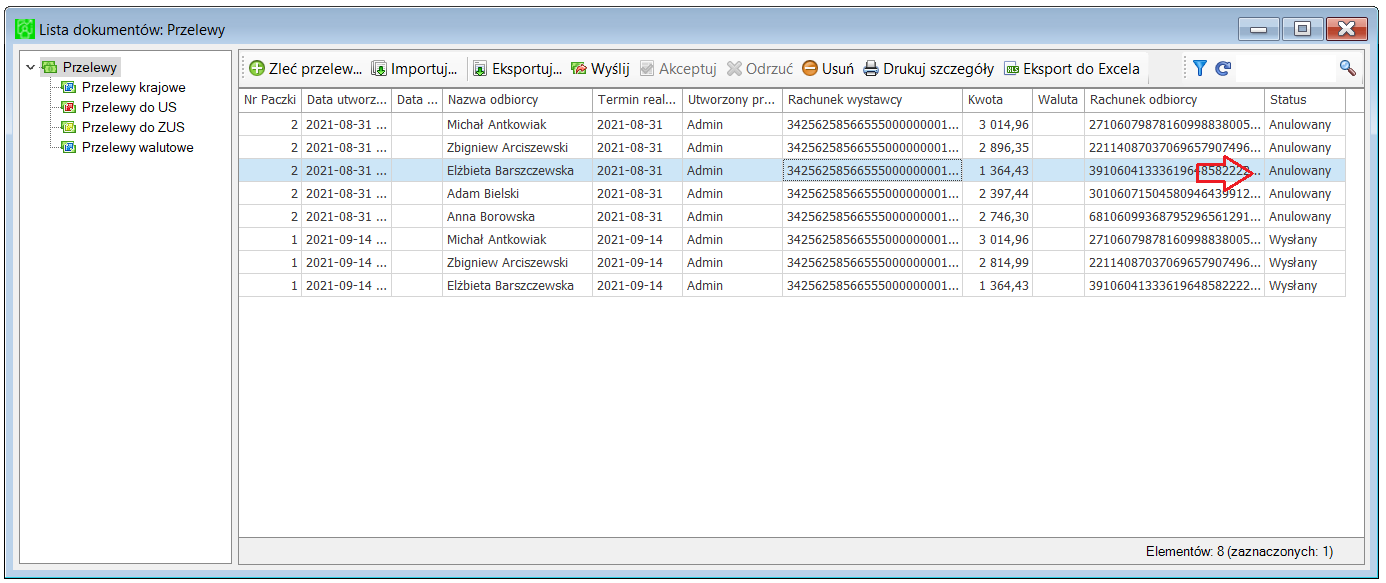This screenshot has height=583, width=1386.
Task: Select the Anna Borowska row
Action: click(791, 217)
